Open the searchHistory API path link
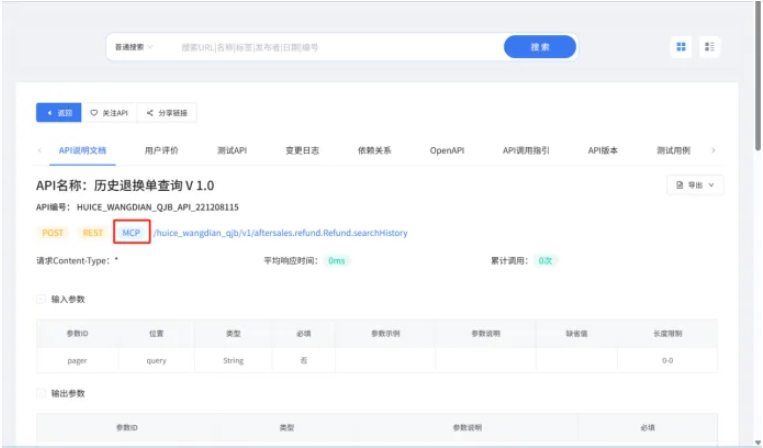The image size is (763, 448). click(x=280, y=233)
